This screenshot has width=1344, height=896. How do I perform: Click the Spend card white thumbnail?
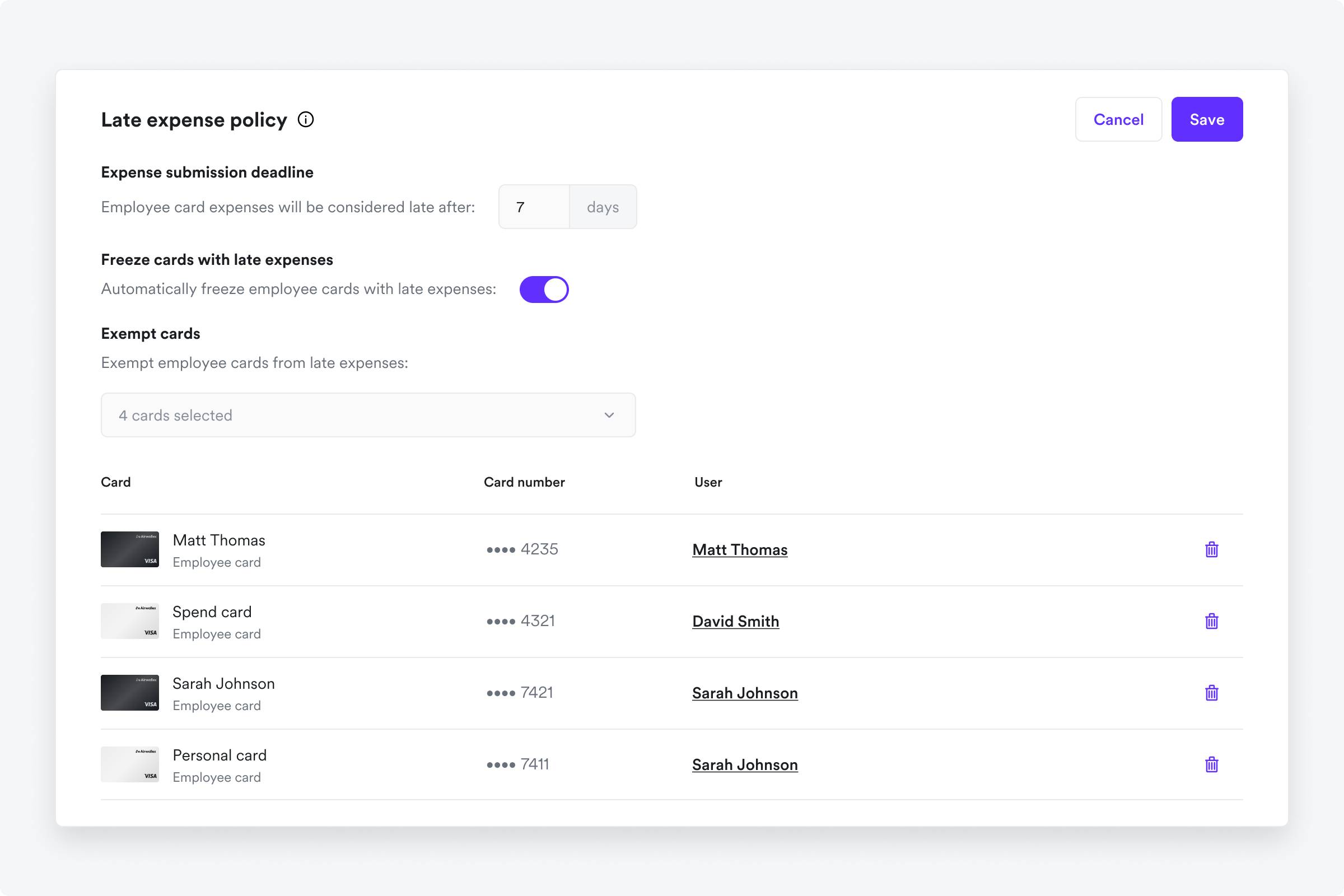(130, 621)
